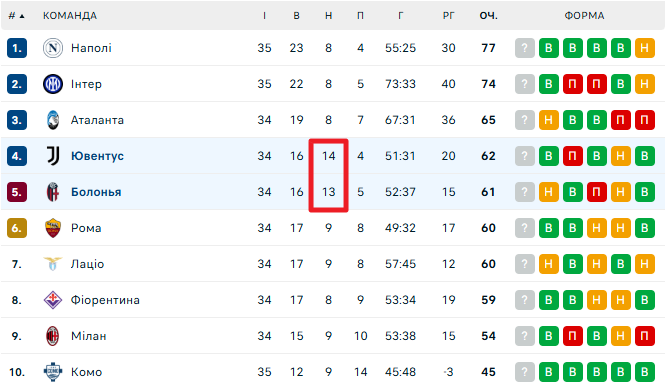Click the Fiorentina purple crest icon

(x=53, y=300)
